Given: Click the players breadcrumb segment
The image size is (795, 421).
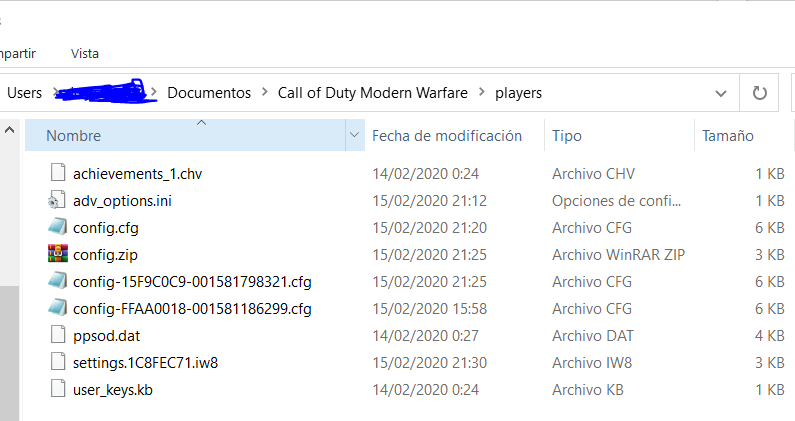Looking at the screenshot, I should click(x=518, y=93).
